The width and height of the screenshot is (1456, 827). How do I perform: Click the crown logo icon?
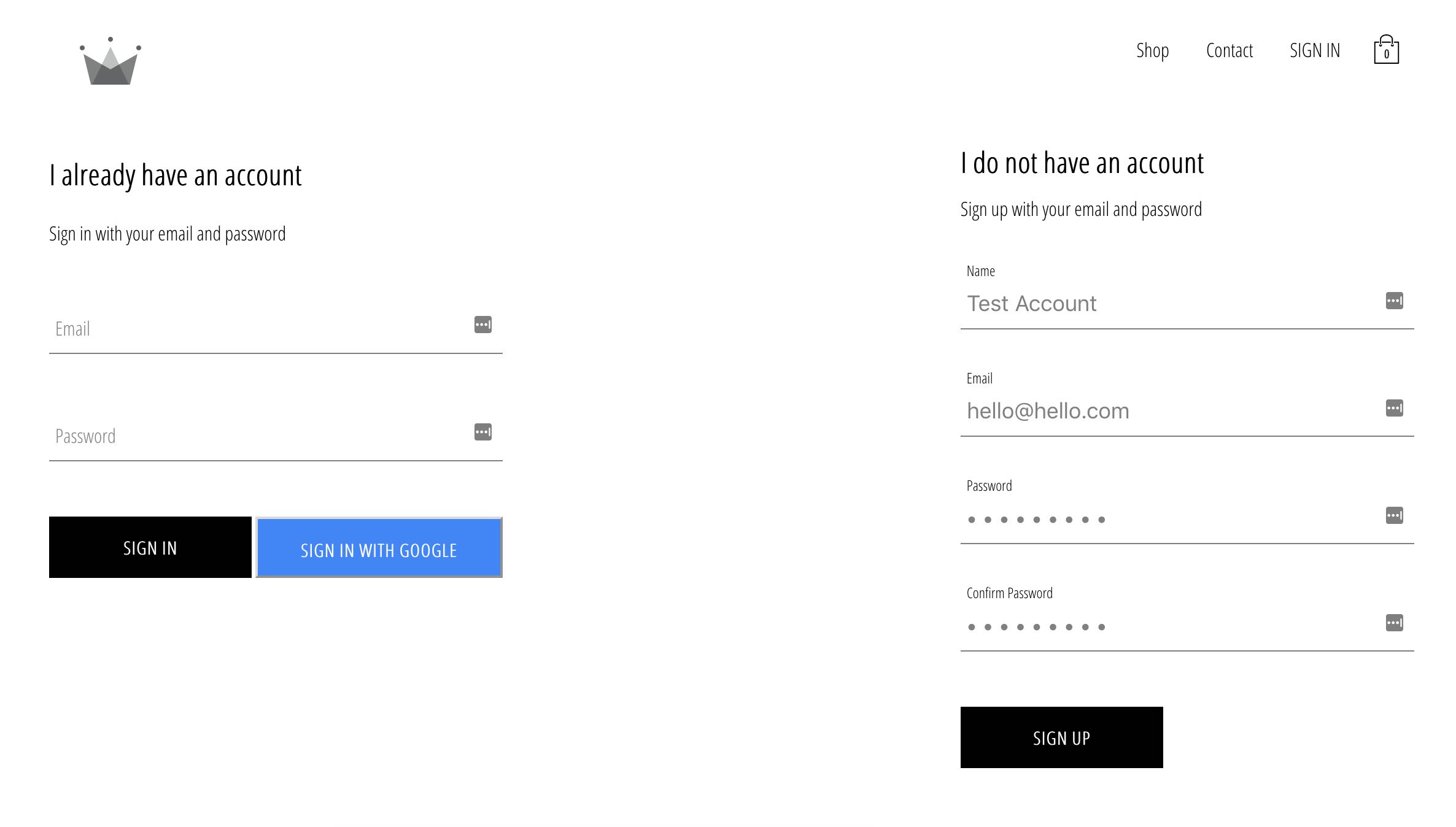[x=110, y=61]
